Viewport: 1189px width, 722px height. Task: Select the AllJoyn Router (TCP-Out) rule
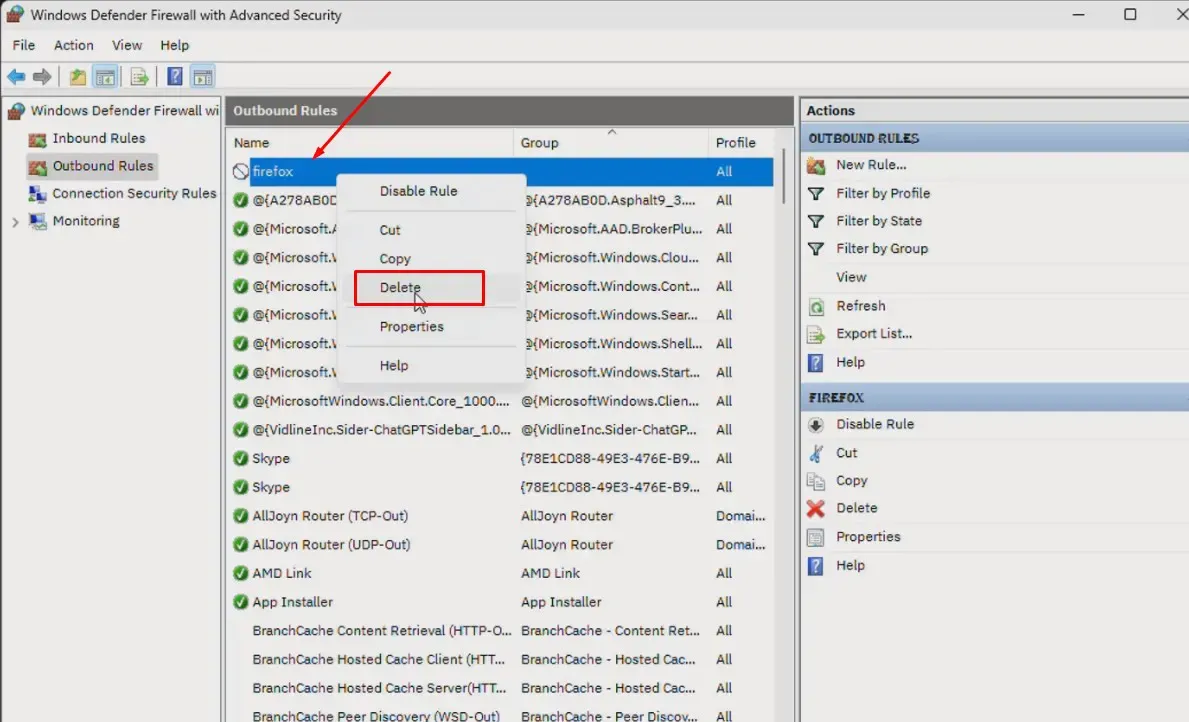tap(330, 516)
